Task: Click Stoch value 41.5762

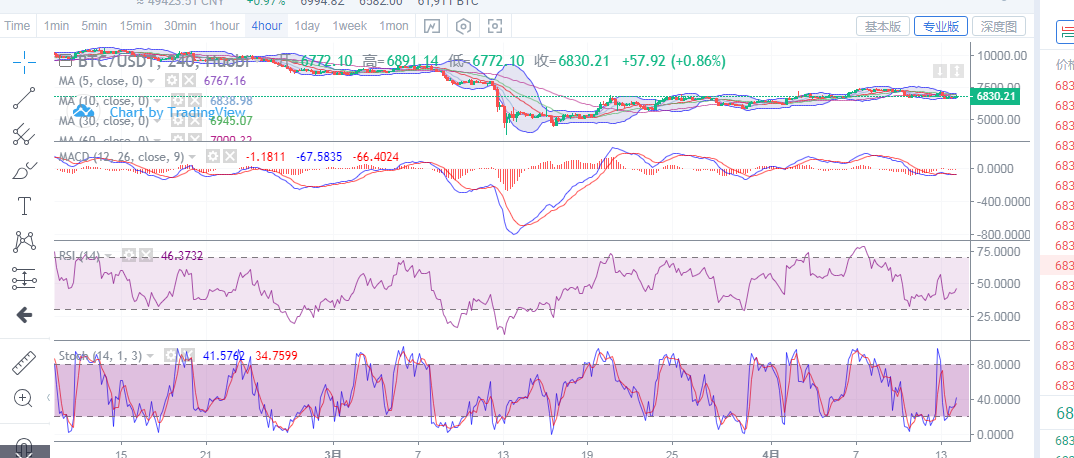Action: coord(225,355)
